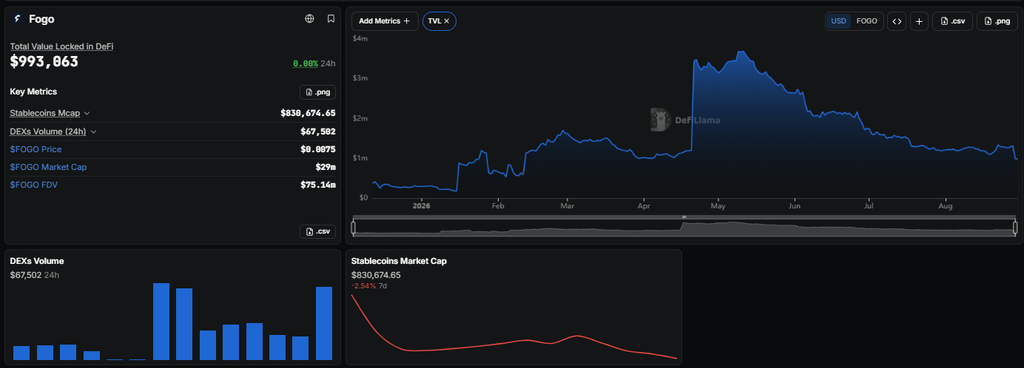1024x368 pixels.
Task: Switch chart denomination to USD
Action: [839, 22]
